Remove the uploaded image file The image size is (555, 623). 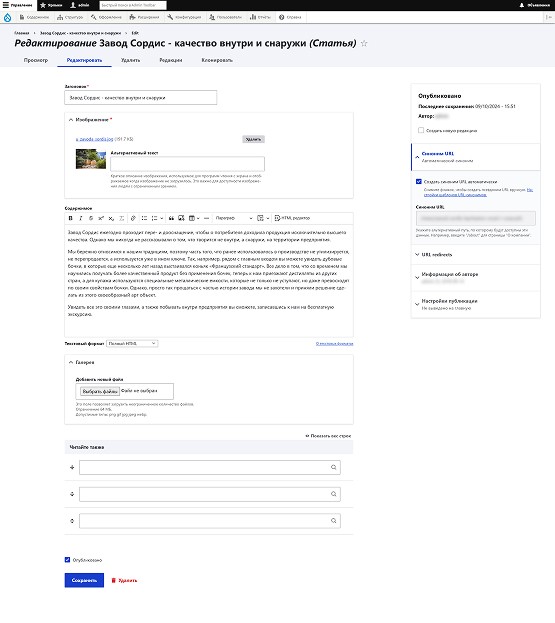[x=253, y=139]
